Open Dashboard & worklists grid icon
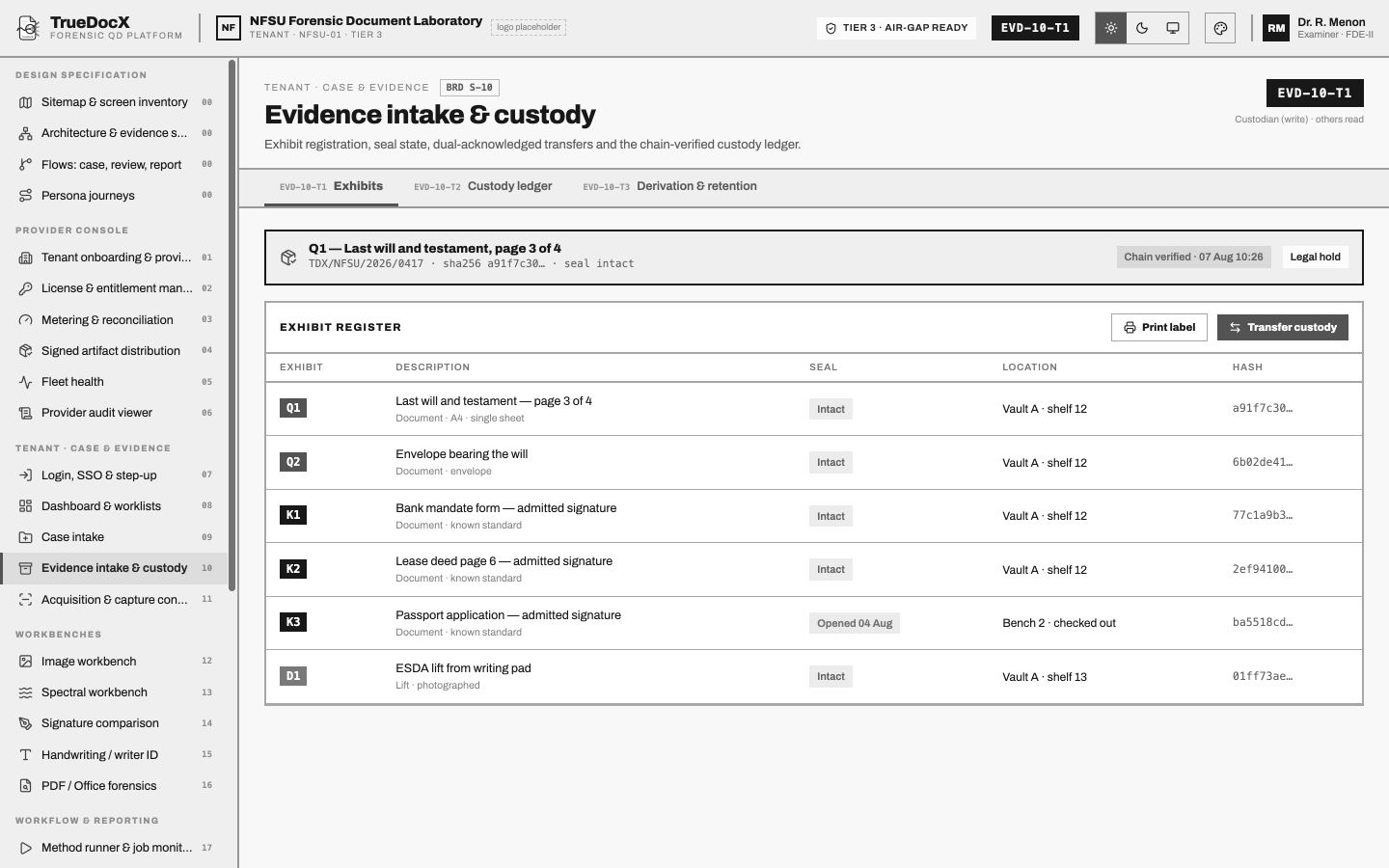Image resolution: width=1389 pixels, height=868 pixels. coord(25,506)
